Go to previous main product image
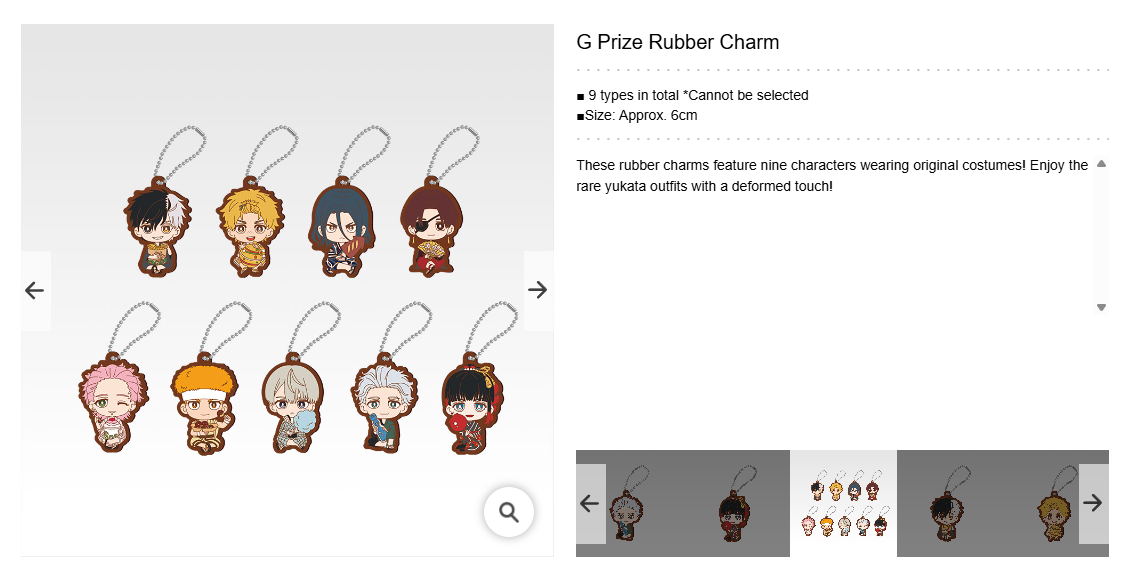Screen dimensions: 1127x573 (35, 290)
